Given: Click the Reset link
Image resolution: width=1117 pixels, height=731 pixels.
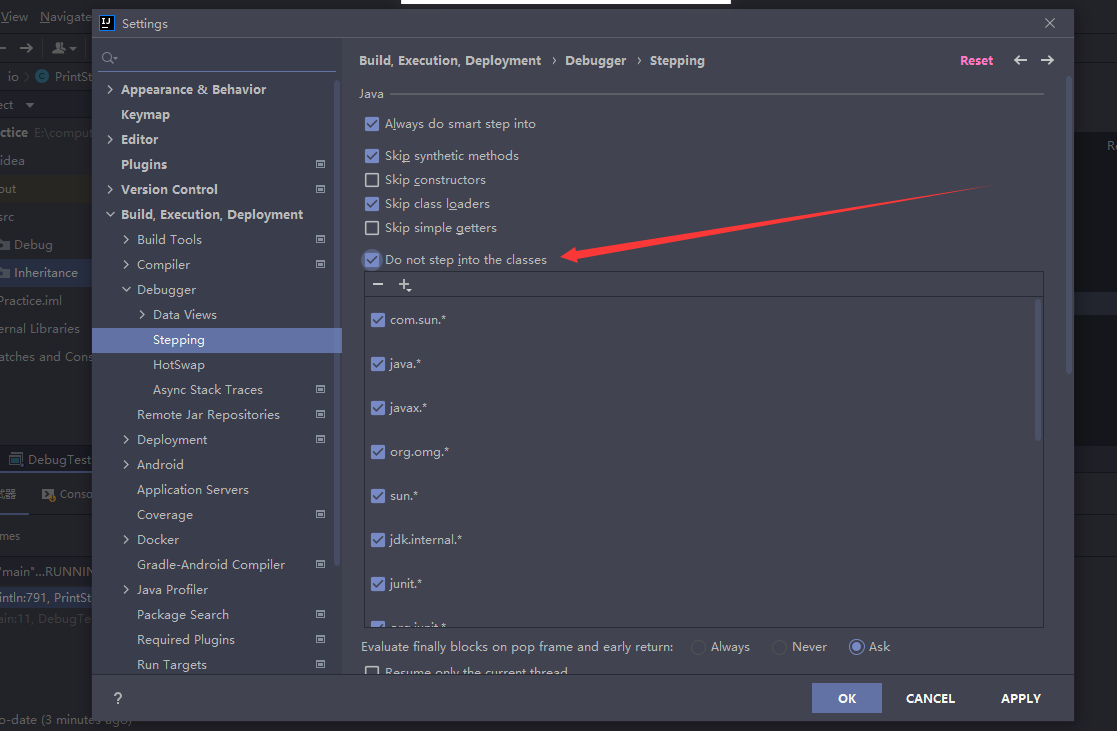Looking at the screenshot, I should tap(976, 61).
